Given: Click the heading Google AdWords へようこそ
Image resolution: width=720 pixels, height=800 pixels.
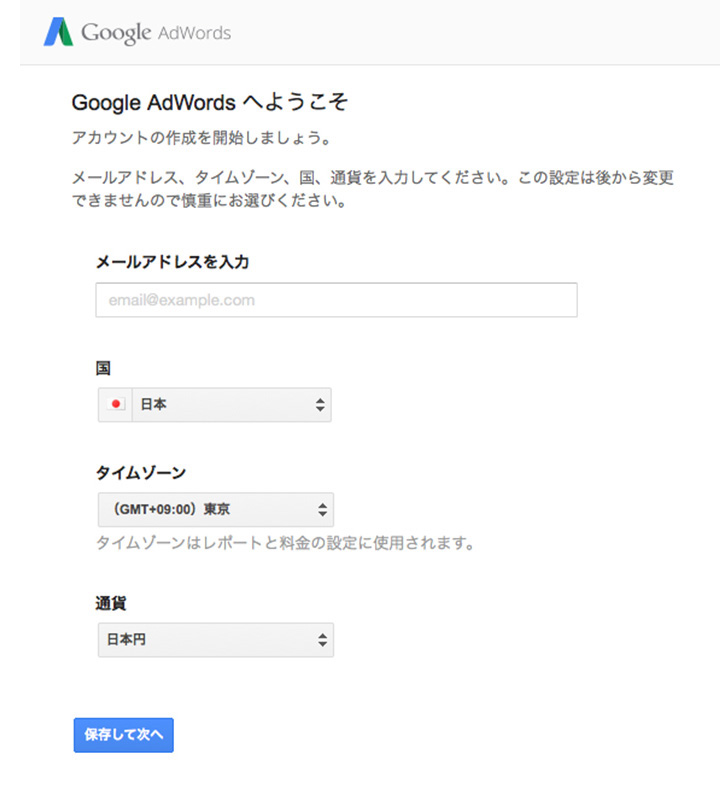Looking at the screenshot, I should tap(210, 103).
